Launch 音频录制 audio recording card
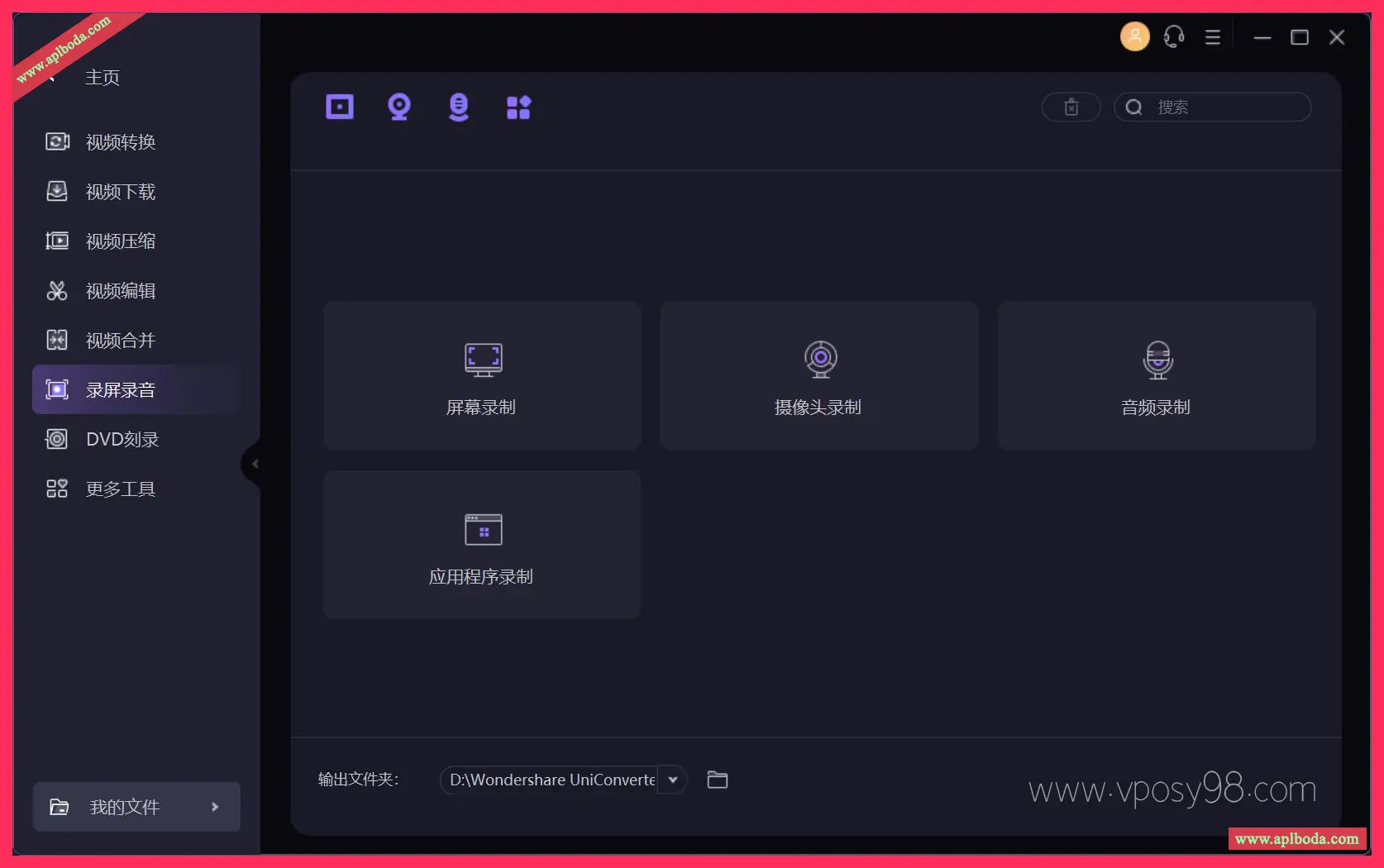This screenshot has width=1384, height=868. 1156,375
